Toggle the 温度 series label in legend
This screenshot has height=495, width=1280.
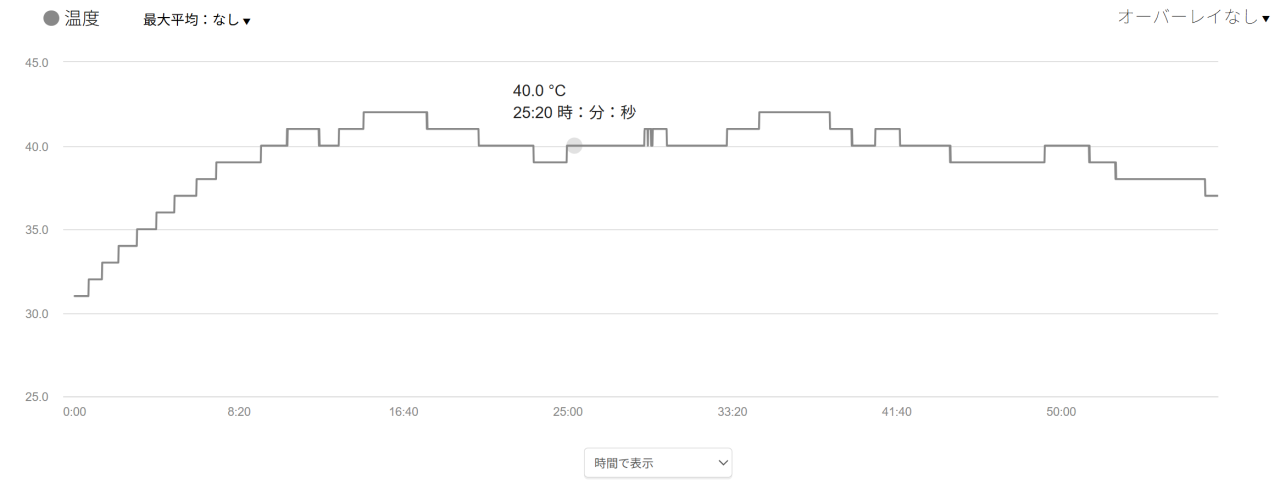(x=82, y=19)
